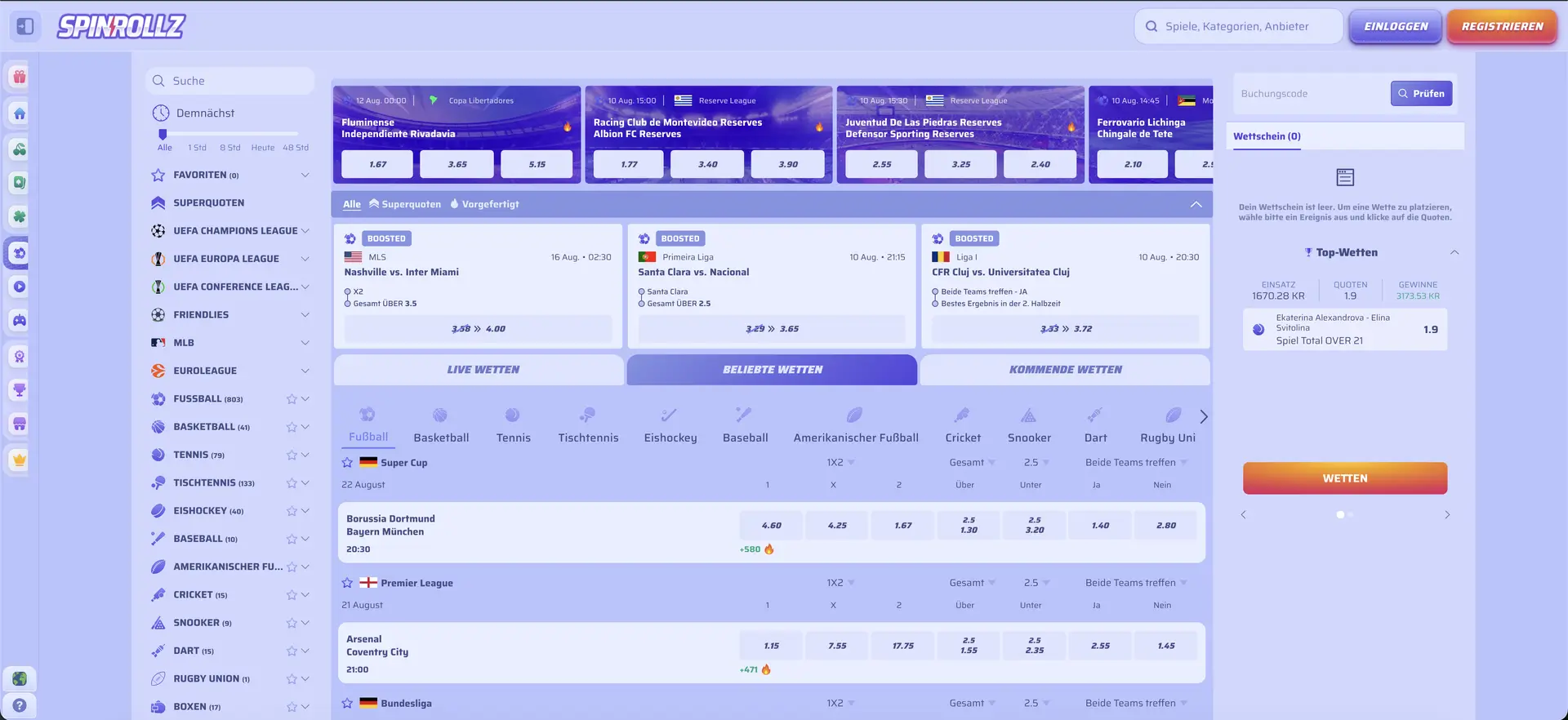Open Superquoten in the sidebar
The height and width of the screenshot is (720, 1568).
(x=208, y=202)
